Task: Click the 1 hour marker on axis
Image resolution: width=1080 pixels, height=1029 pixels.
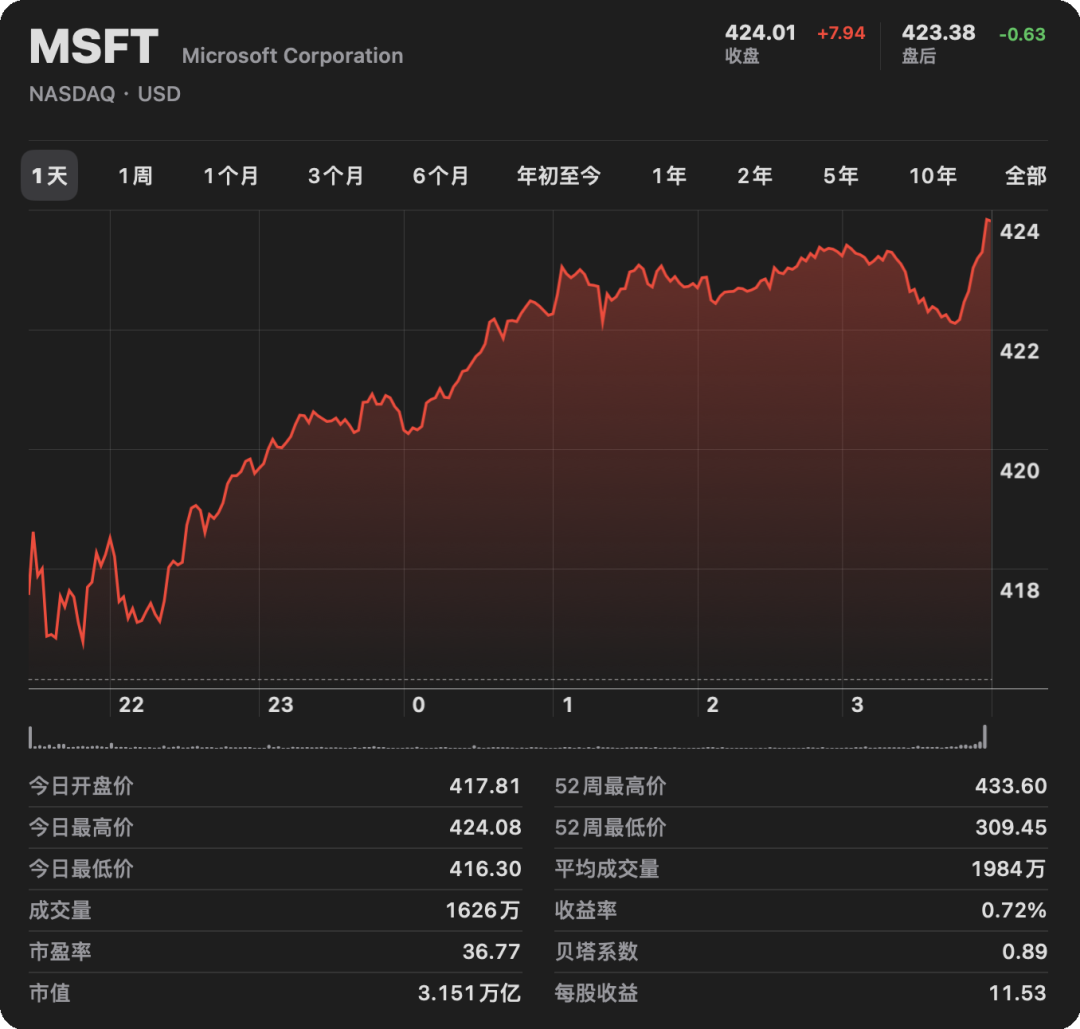Action: 568,705
